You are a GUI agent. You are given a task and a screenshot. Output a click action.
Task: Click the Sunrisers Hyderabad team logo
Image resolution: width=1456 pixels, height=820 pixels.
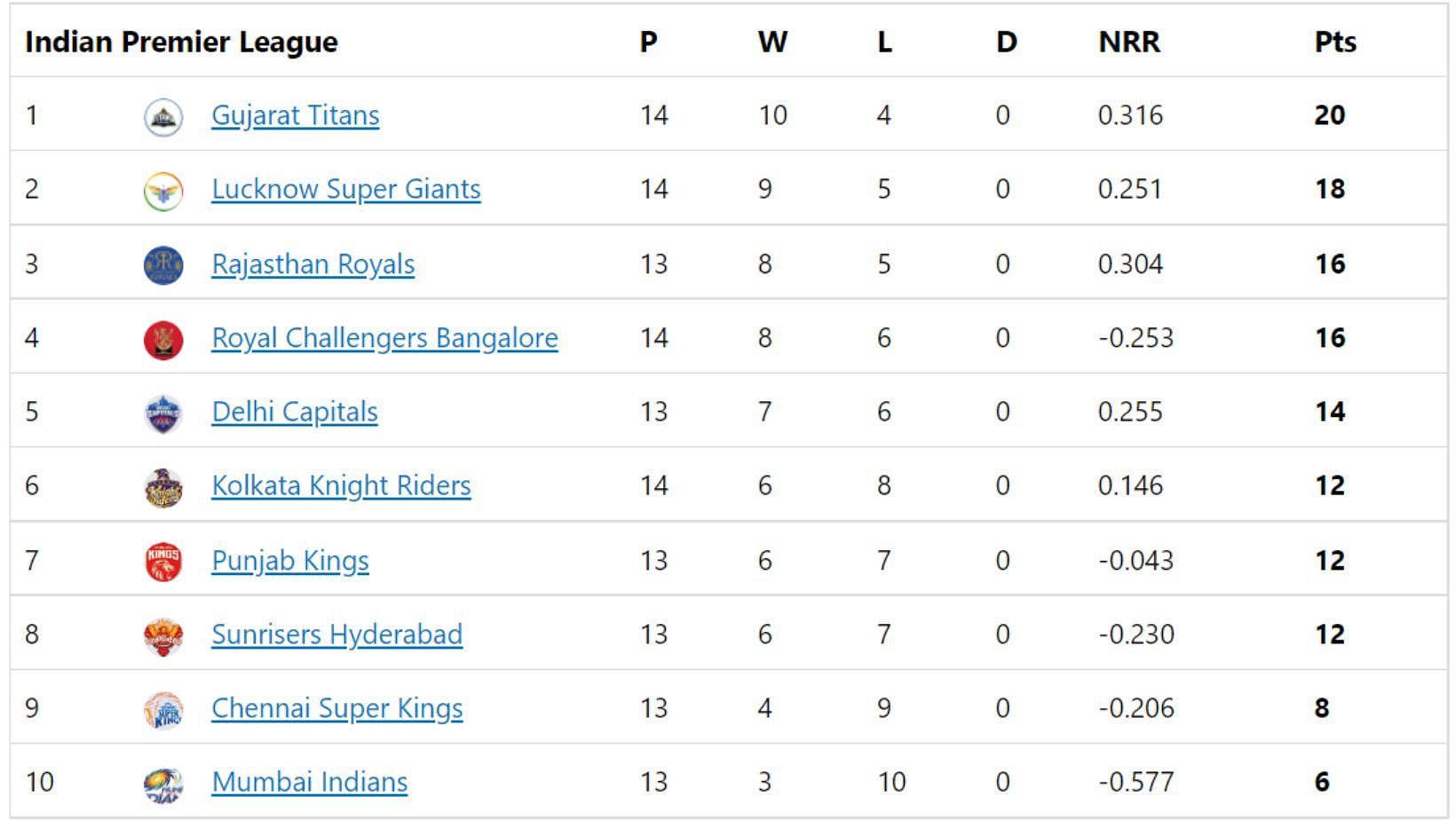163,636
